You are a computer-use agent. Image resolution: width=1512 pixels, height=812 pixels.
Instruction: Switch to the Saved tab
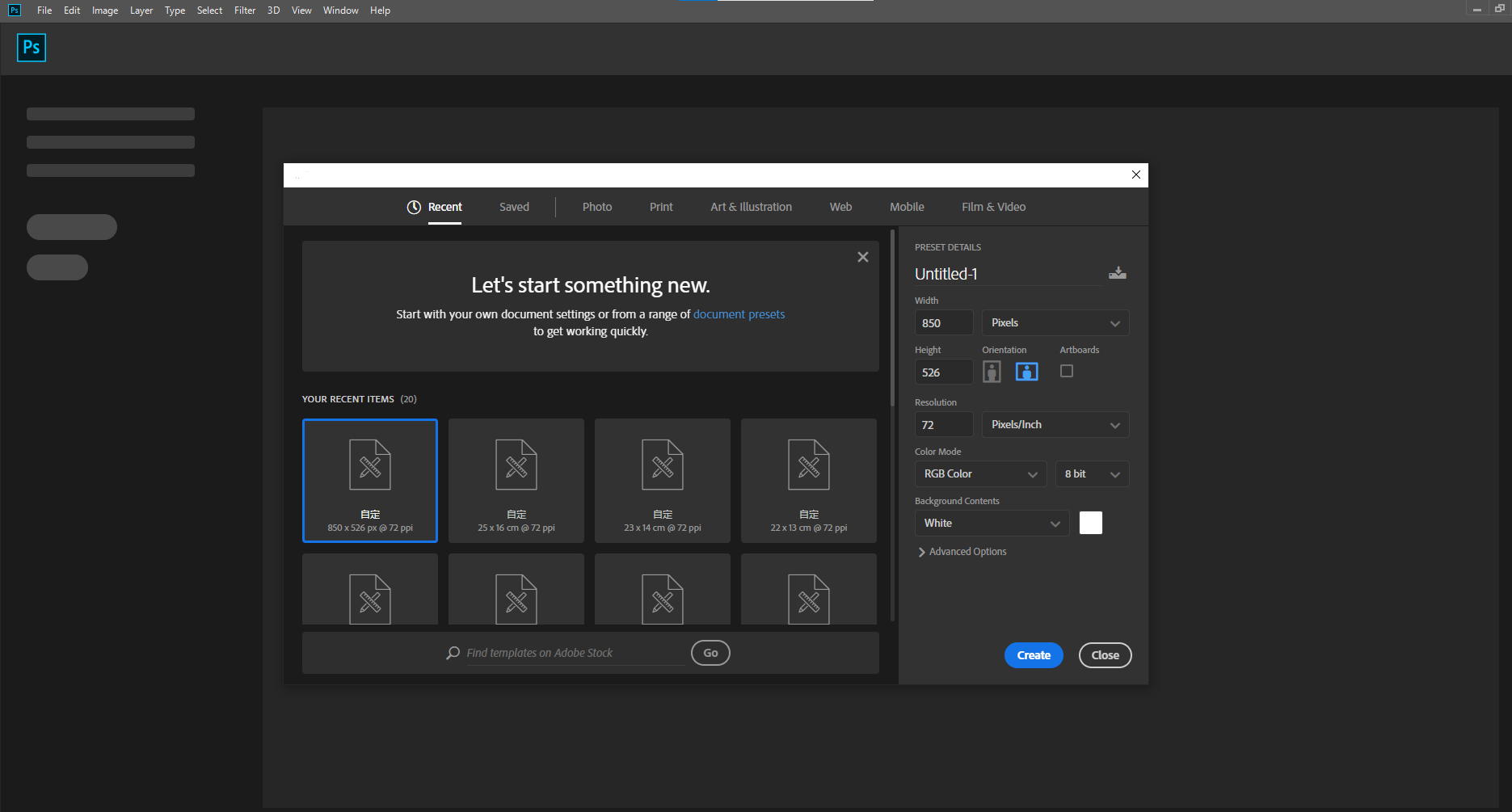514,207
